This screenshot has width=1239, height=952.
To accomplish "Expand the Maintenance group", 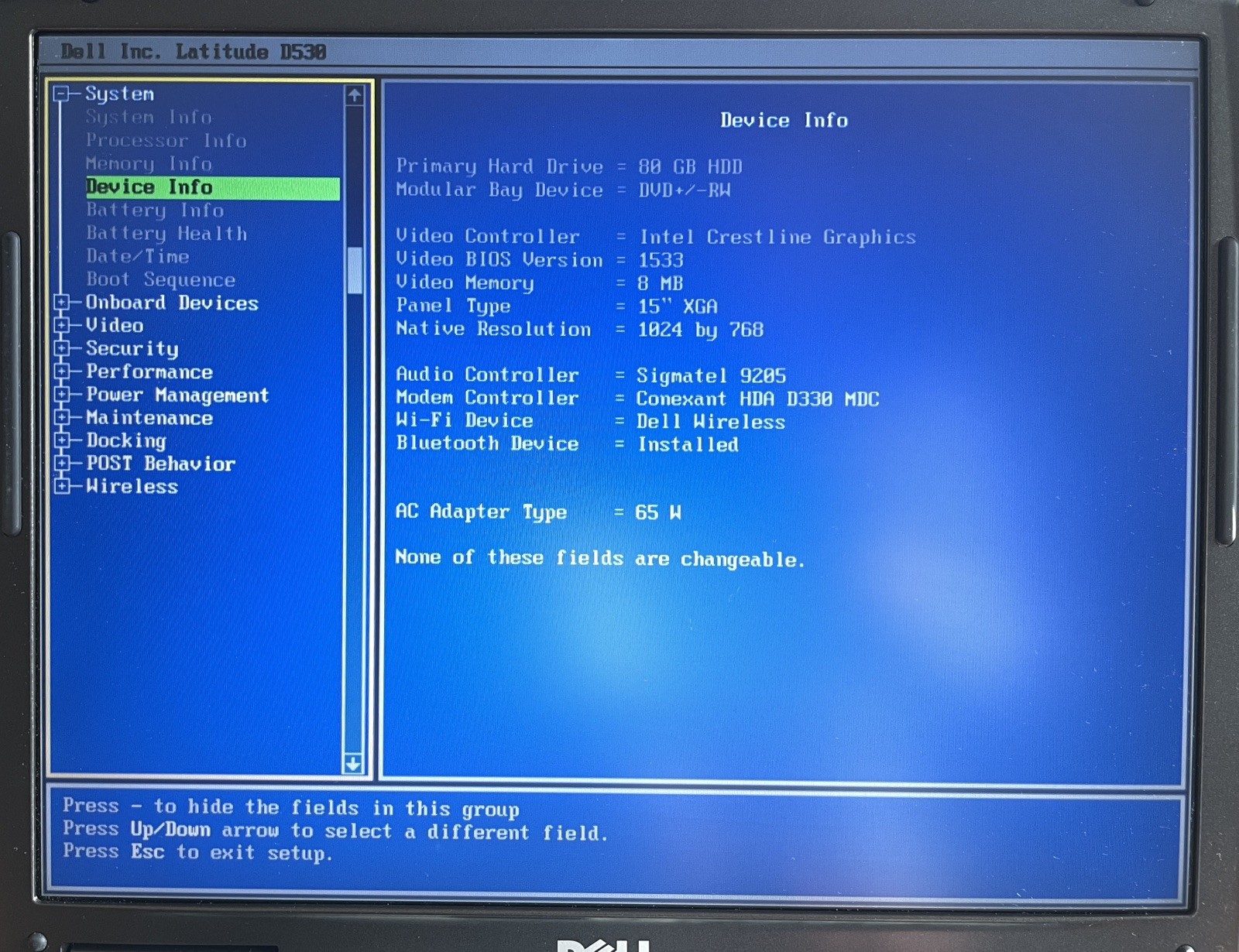I will (62, 418).
